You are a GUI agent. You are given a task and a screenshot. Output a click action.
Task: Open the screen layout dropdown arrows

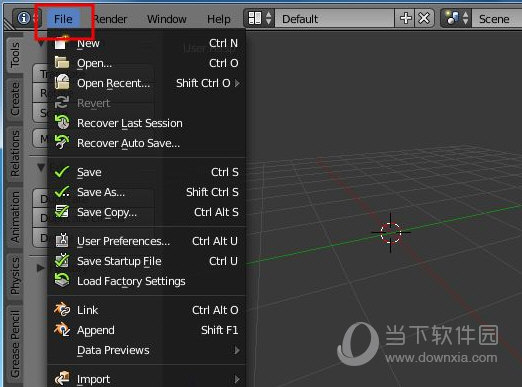pos(269,18)
